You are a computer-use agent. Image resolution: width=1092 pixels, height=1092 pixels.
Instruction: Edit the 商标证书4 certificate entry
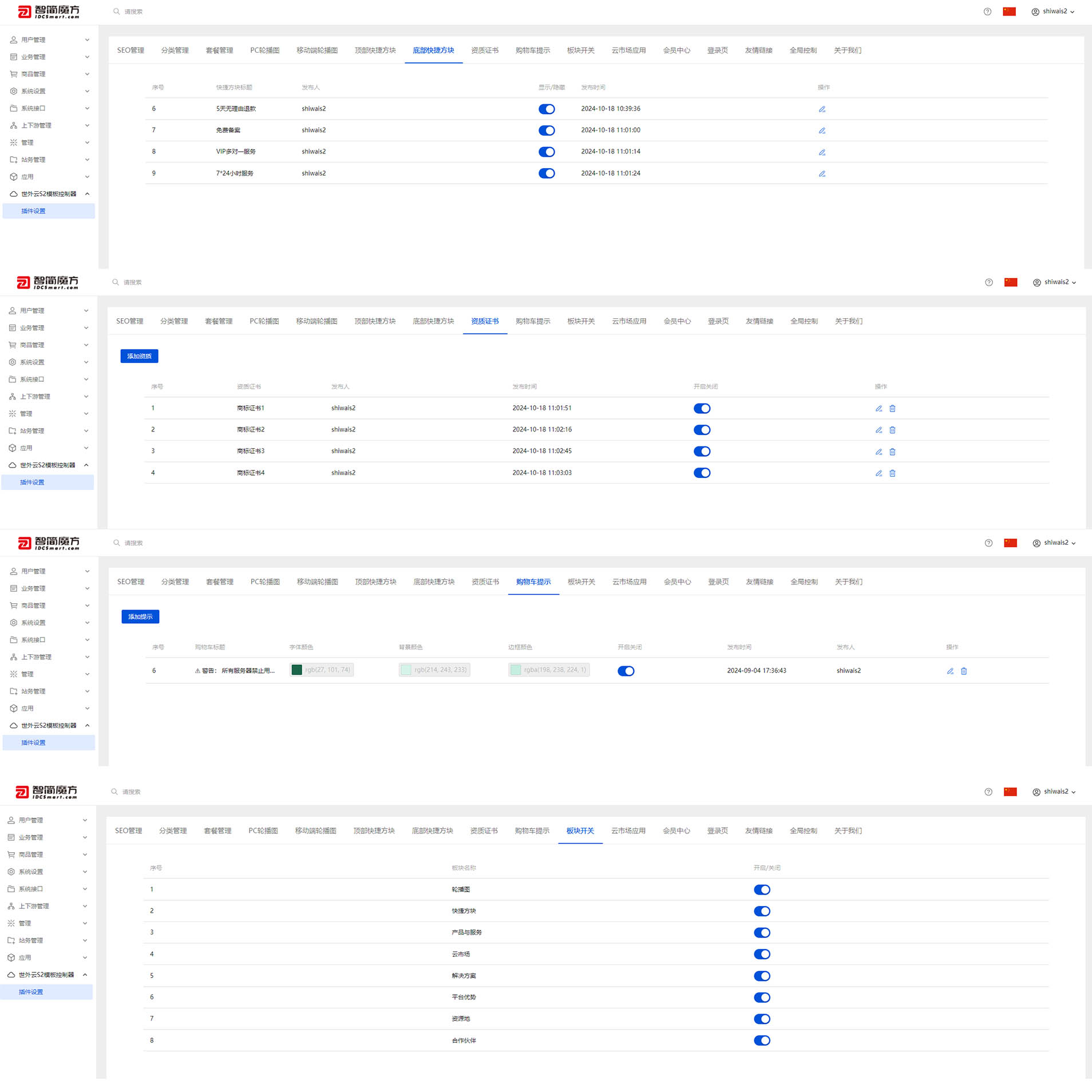[x=879, y=473]
